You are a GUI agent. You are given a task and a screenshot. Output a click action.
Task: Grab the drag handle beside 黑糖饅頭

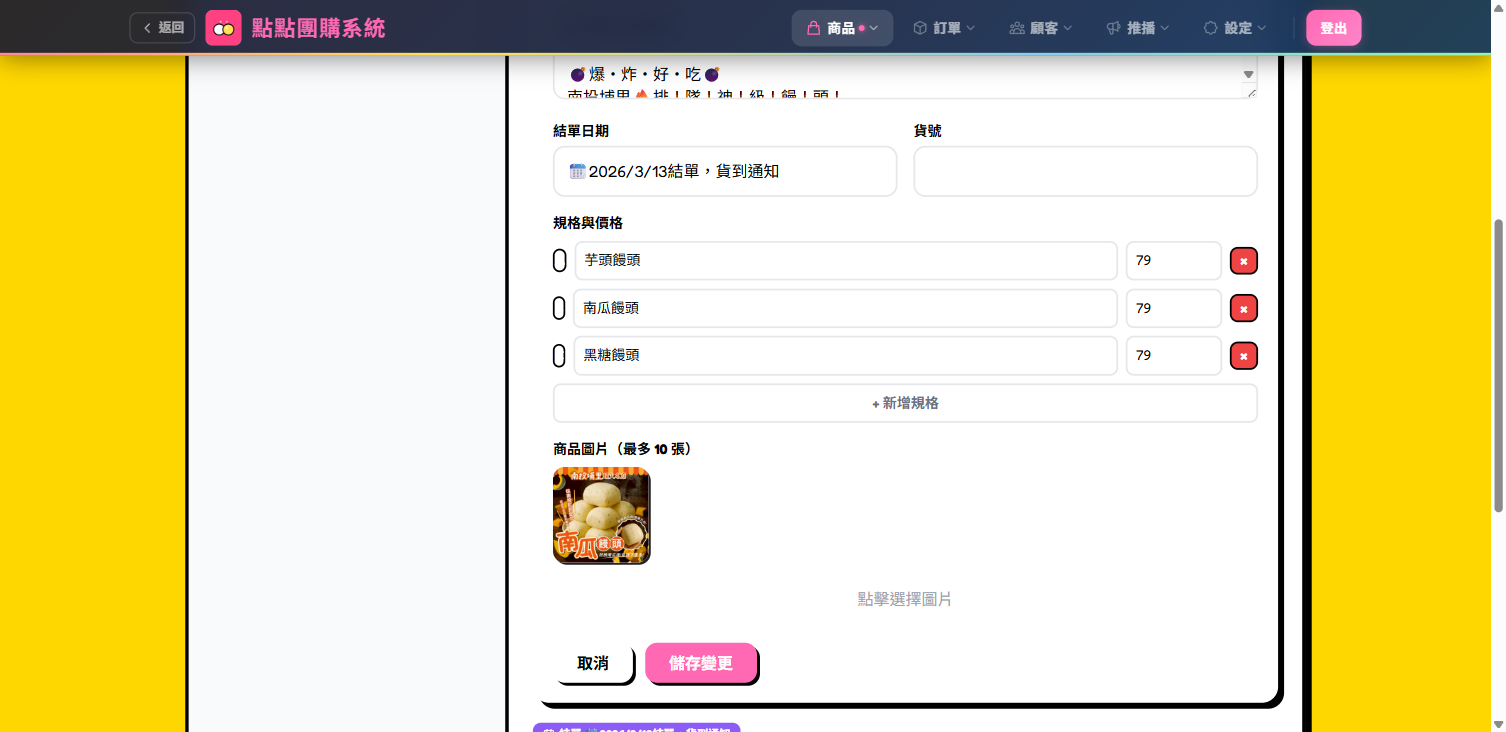[x=559, y=355]
